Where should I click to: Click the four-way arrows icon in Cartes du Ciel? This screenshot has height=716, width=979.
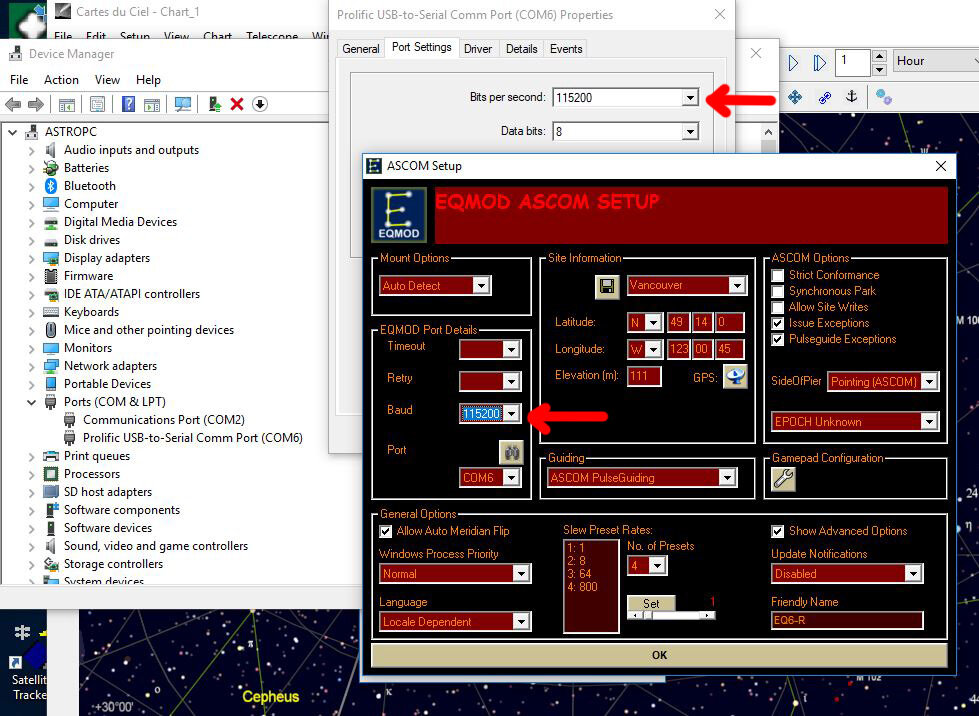point(795,97)
